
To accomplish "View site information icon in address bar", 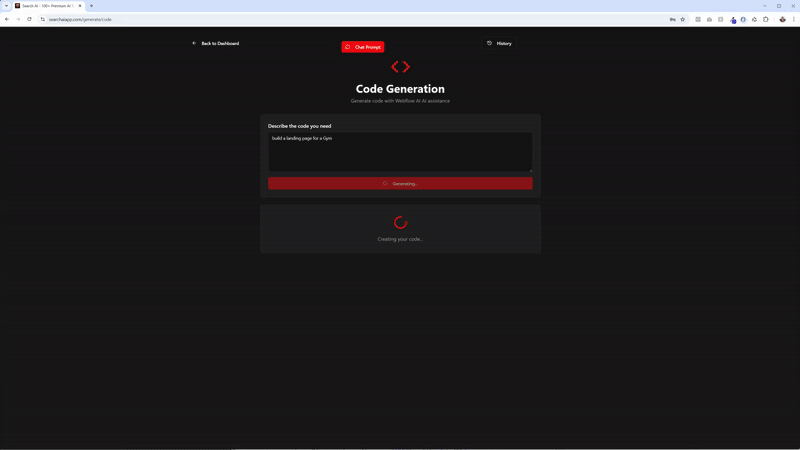I will pyautogui.click(x=43, y=19).
